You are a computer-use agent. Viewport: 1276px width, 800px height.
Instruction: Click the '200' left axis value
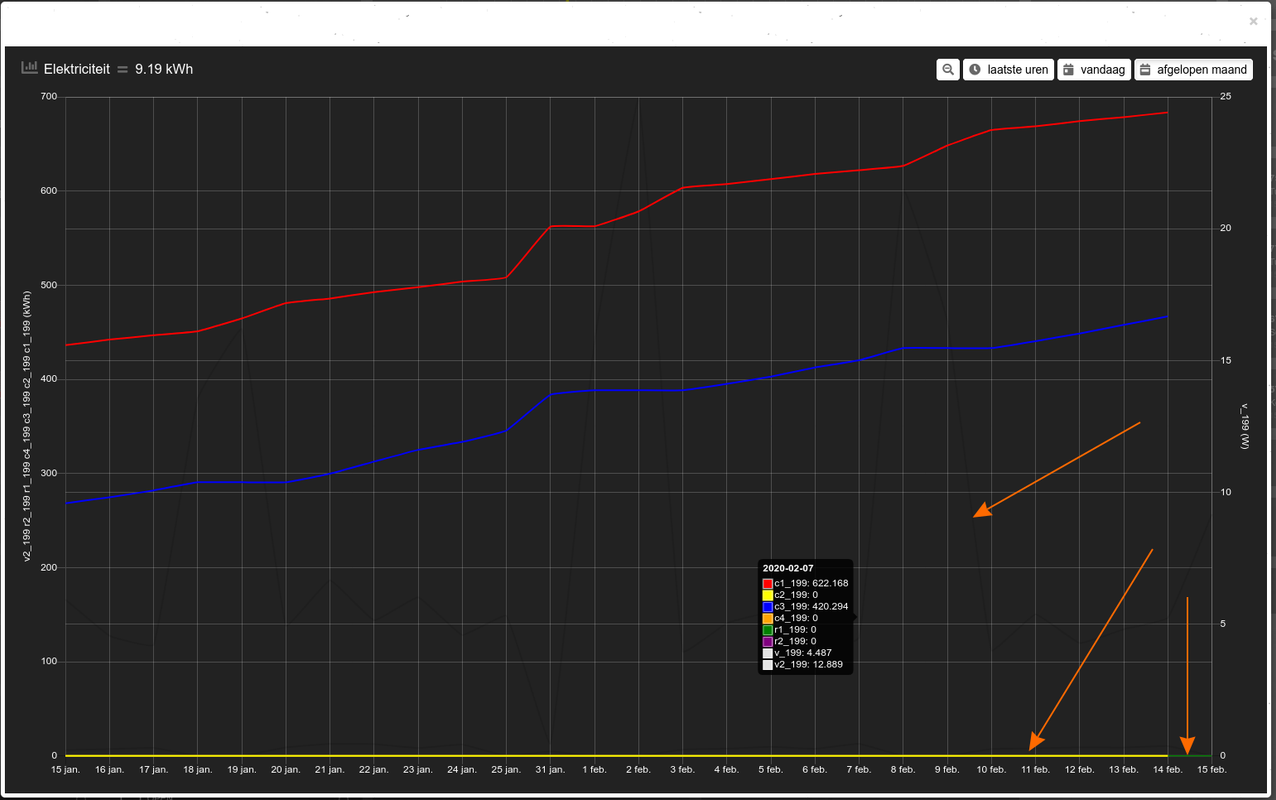click(49, 568)
